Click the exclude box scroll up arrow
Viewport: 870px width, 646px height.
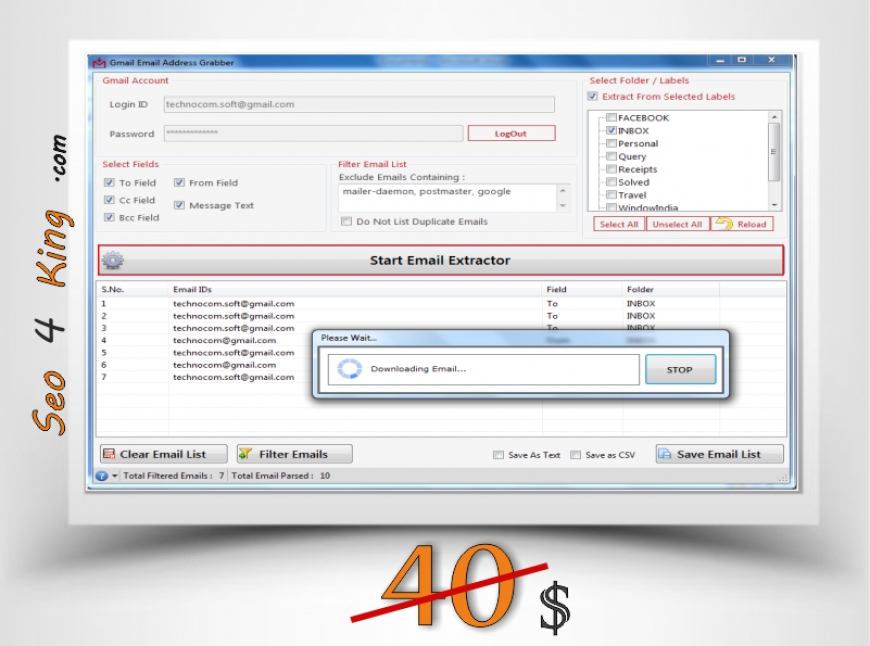click(x=563, y=191)
